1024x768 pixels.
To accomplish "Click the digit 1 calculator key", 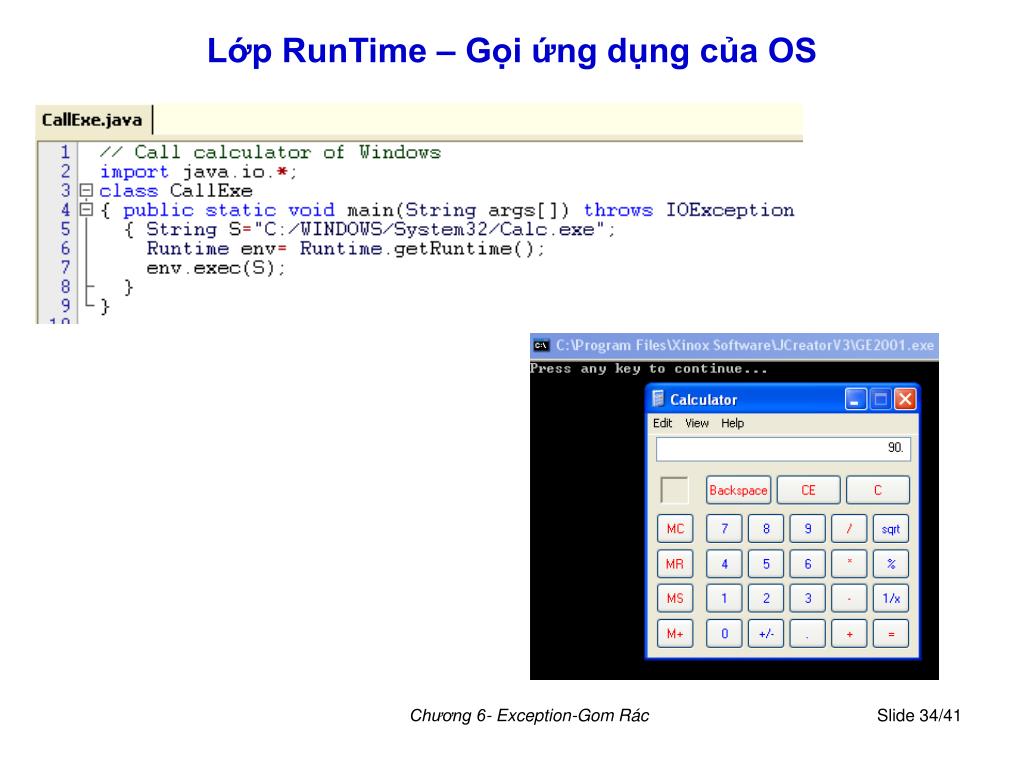I will (x=724, y=599).
